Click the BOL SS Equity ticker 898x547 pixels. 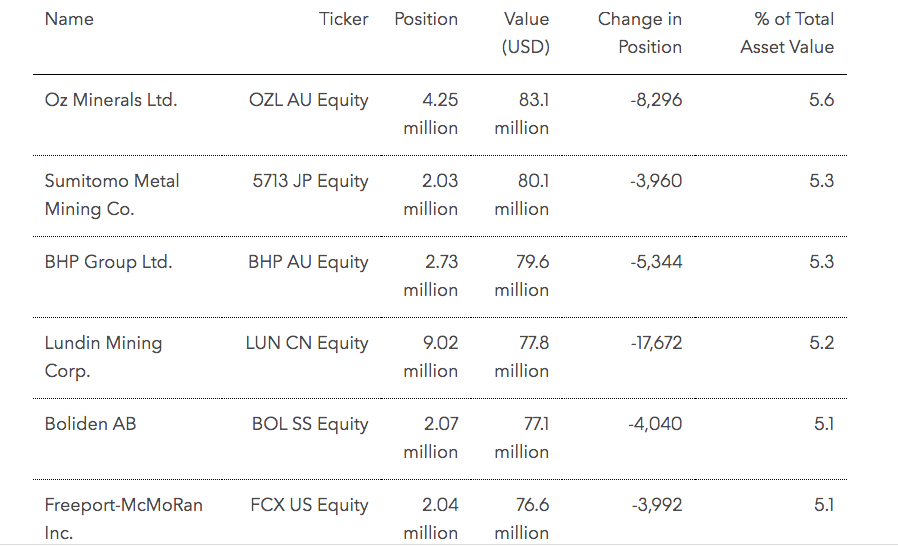(x=310, y=424)
